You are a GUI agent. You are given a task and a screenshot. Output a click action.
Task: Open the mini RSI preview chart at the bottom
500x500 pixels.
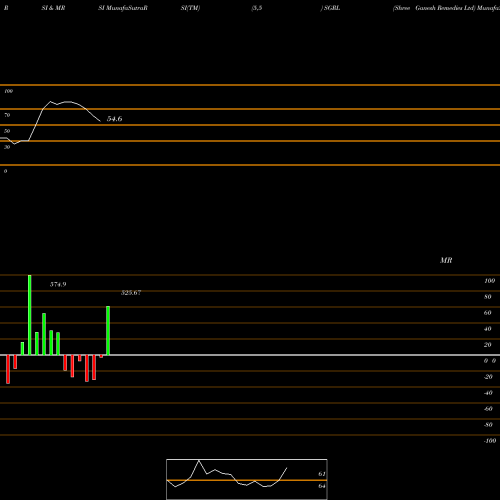point(247,479)
